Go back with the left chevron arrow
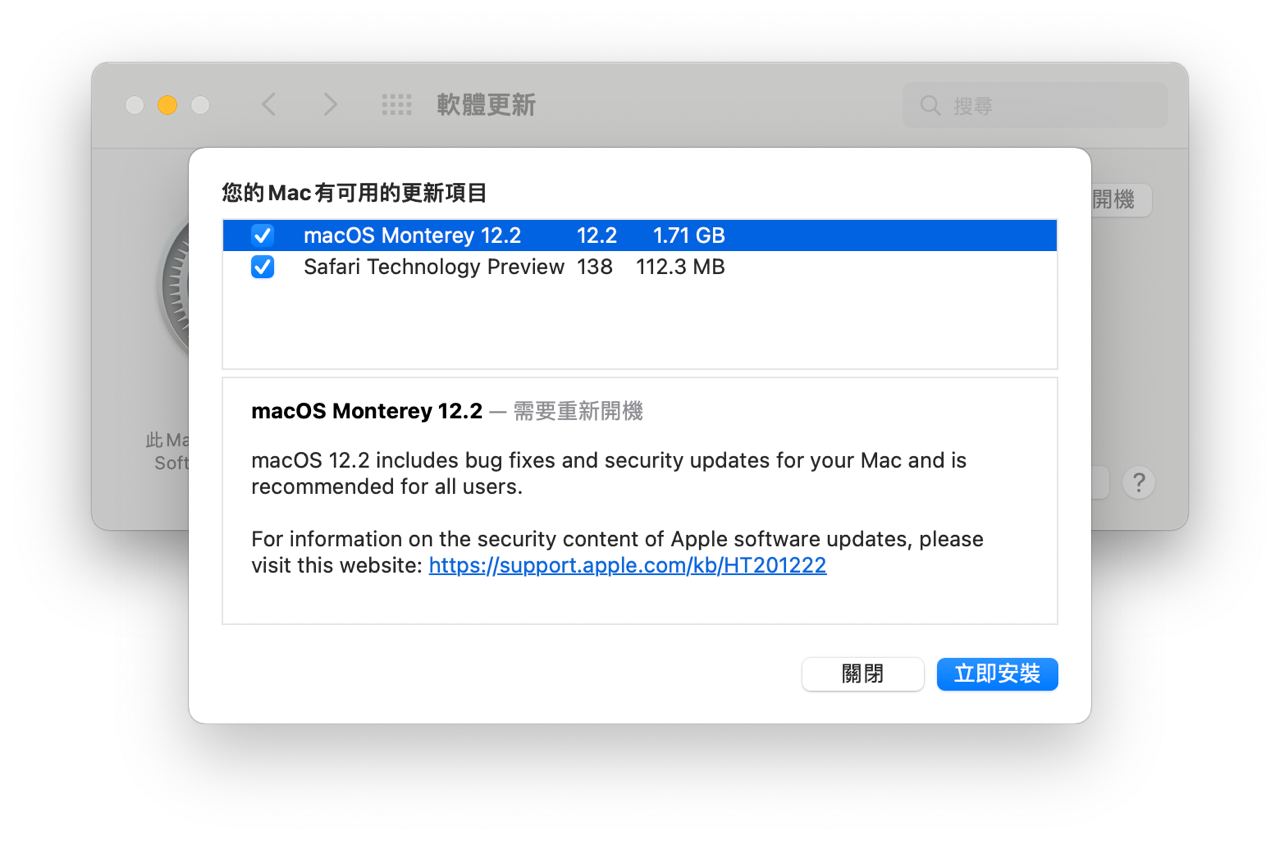The width and height of the screenshot is (1280, 845). [x=268, y=105]
